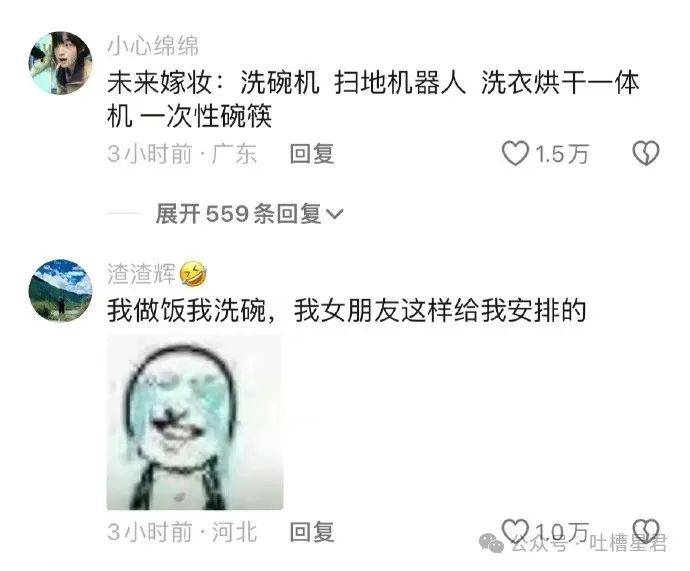Open username 小心绵绵
690x571 pixels.
click(x=153, y=46)
